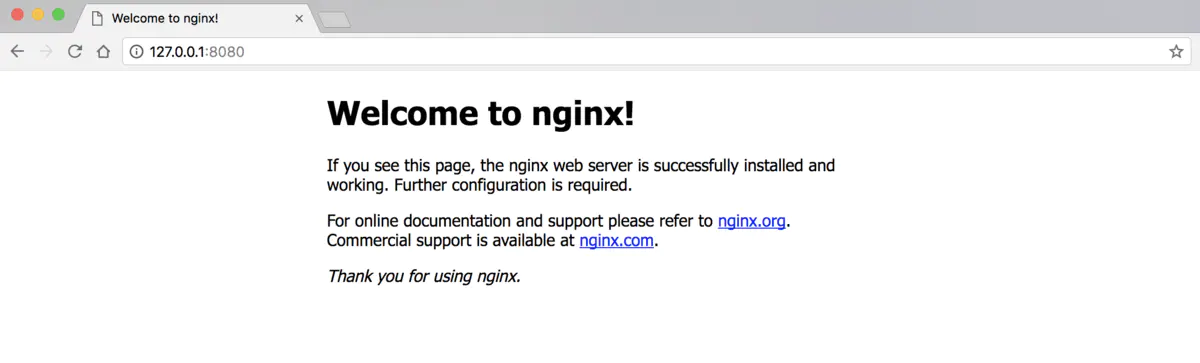This screenshot has width=1200, height=363.
Task: Minimize the window with the yellow button
Action: coord(38,15)
